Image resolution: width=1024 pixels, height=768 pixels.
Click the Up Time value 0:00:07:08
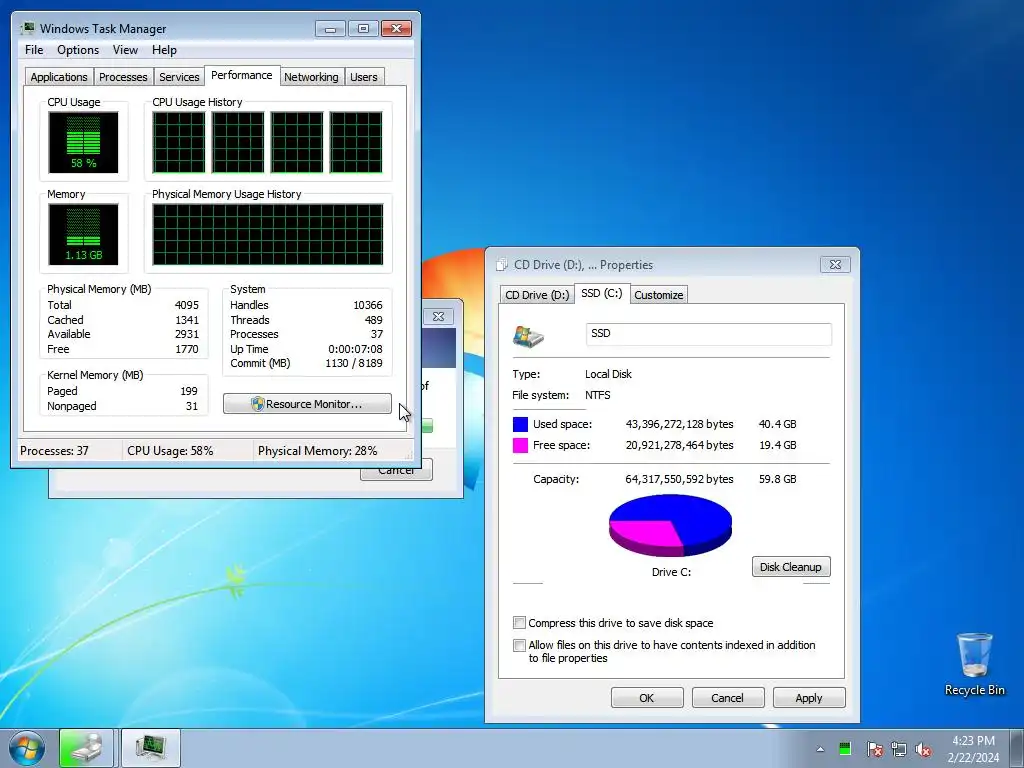point(355,349)
